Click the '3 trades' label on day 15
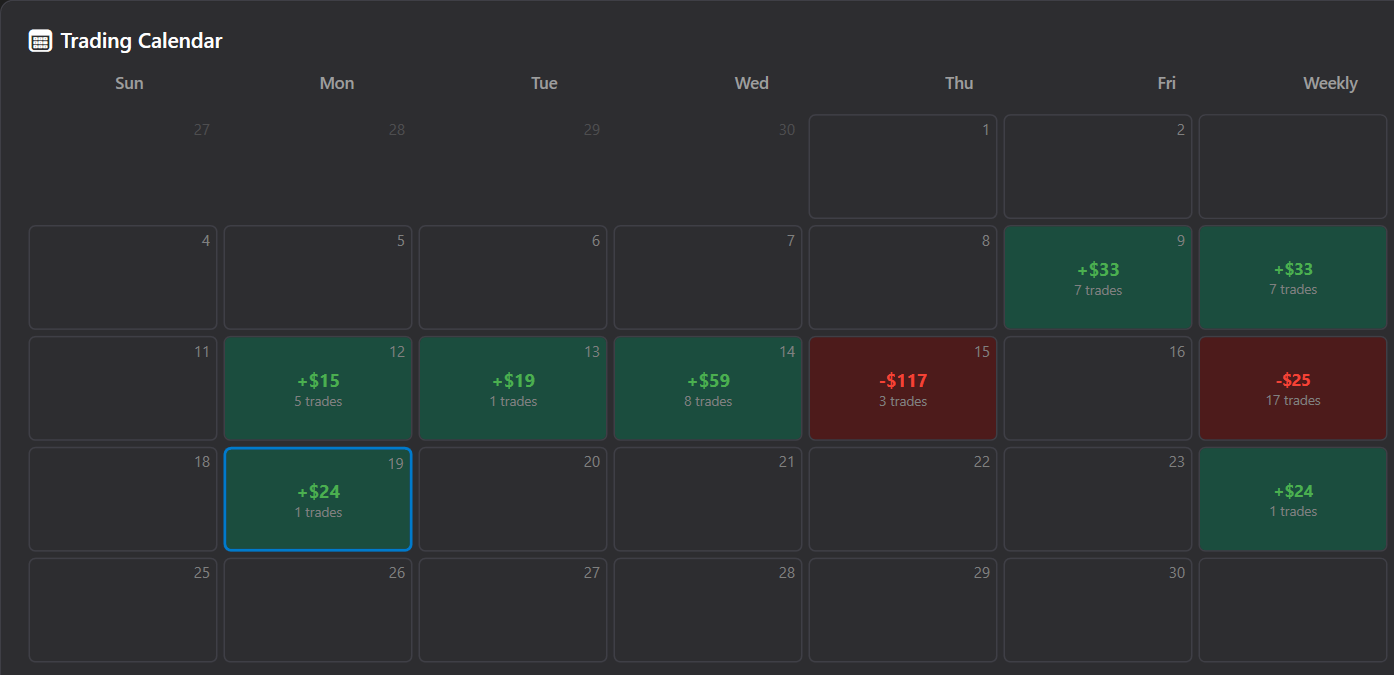Image resolution: width=1394 pixels, height=675 pixels. click(x=903, y=402)
